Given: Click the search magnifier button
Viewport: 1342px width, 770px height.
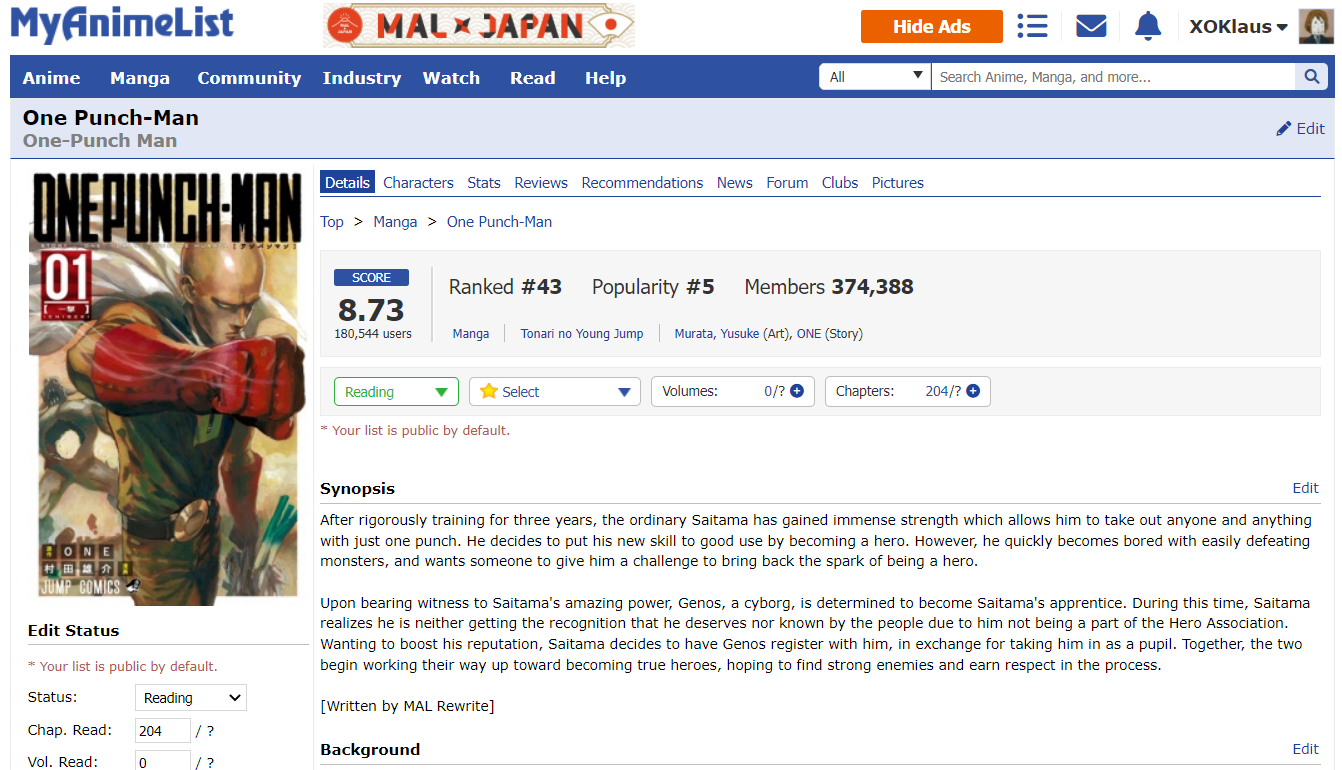Looking at the screenshot, I should 1309,77.
